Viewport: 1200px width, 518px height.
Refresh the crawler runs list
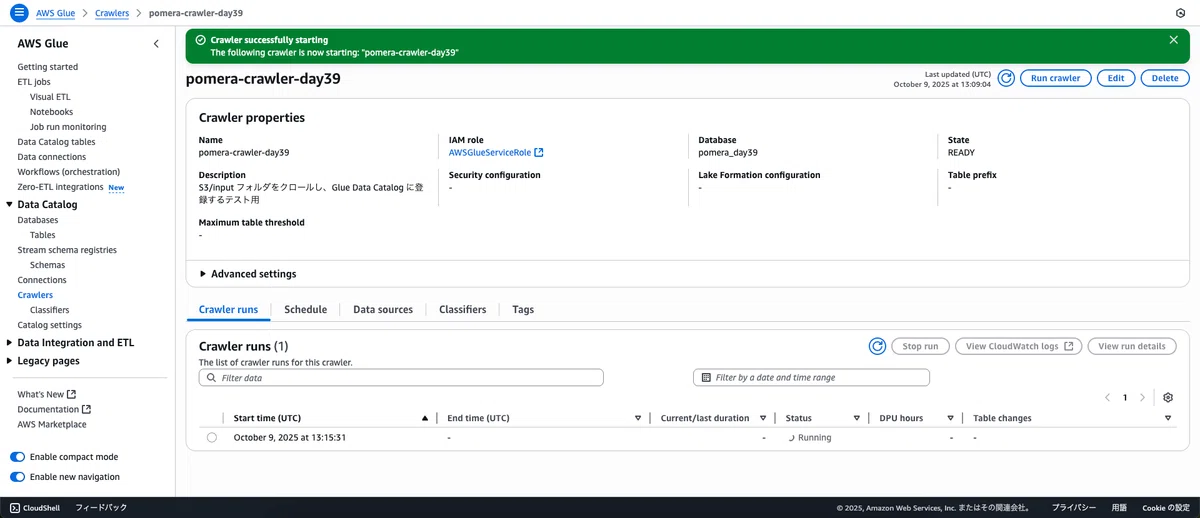click(x=877, y=346)
